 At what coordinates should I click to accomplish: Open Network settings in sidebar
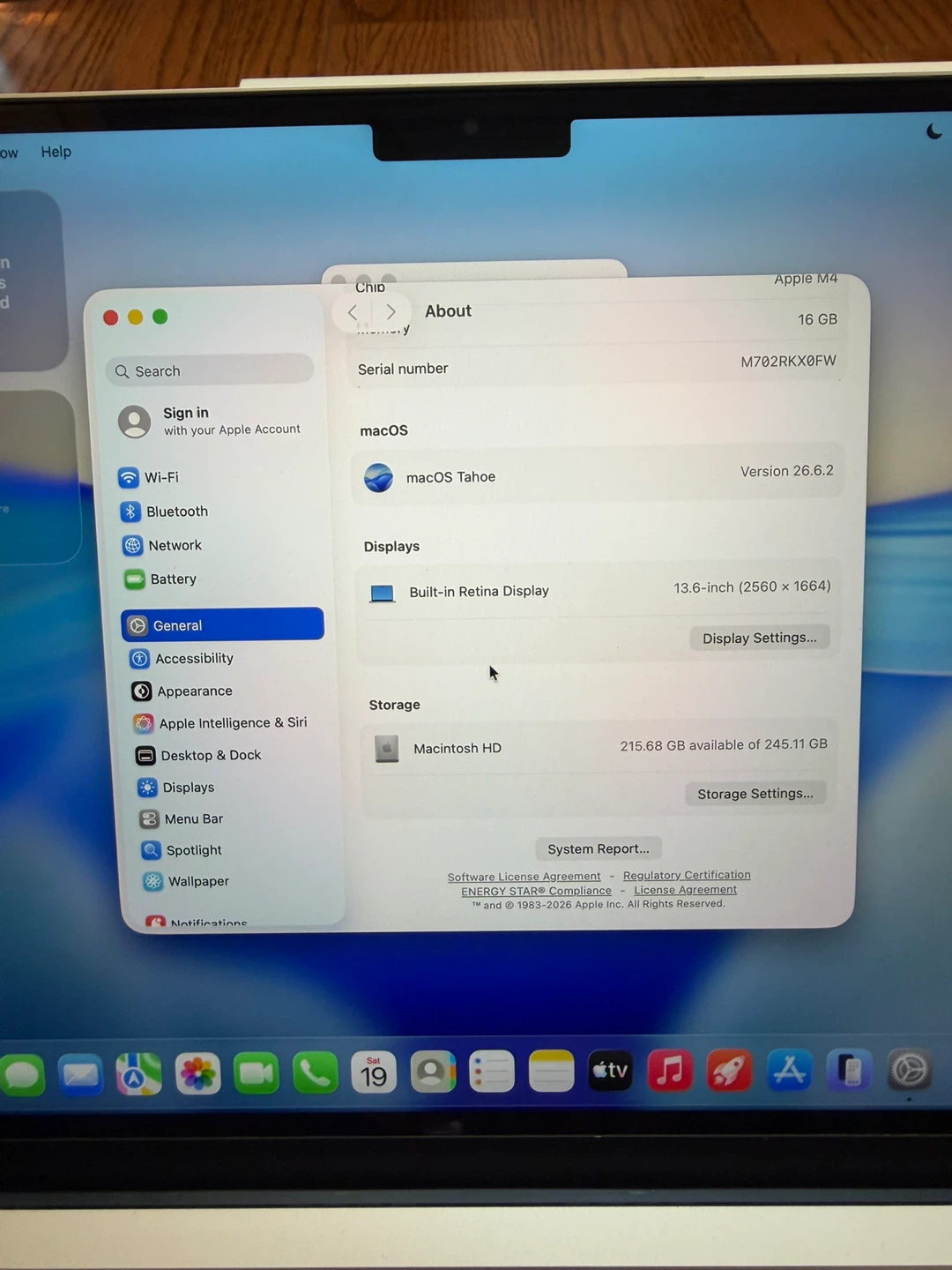(162, 546)
